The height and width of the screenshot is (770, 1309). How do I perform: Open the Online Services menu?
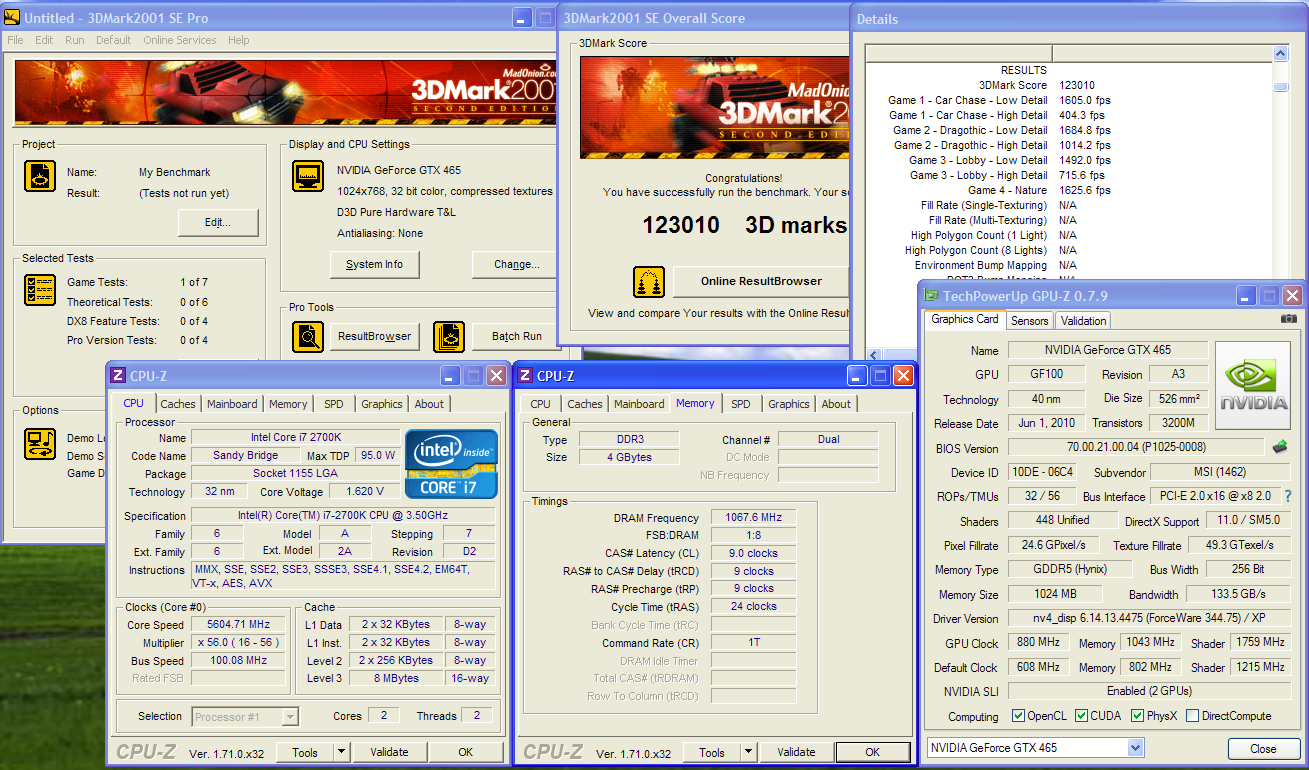[x=179, y=40]
